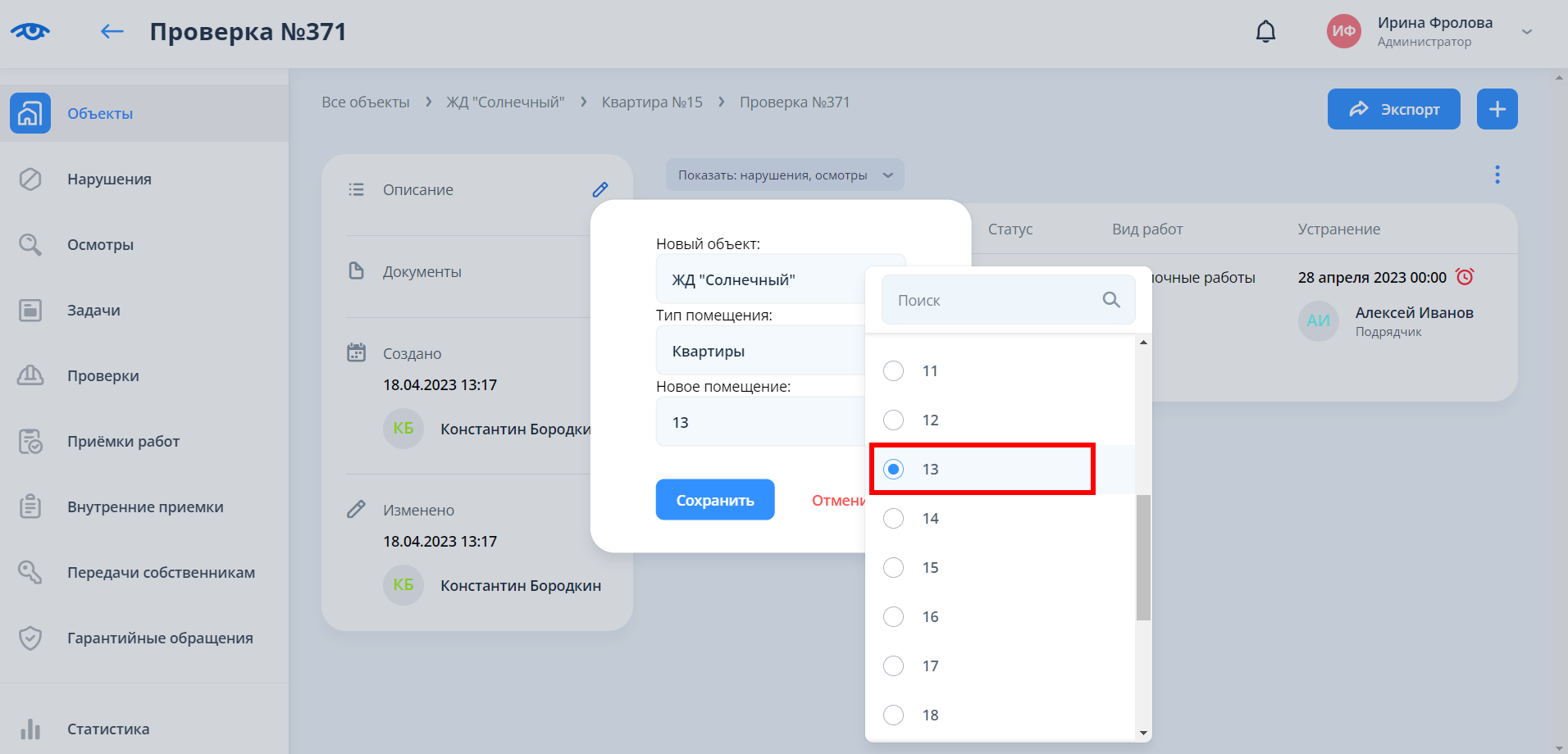Image resolution: width=1568 pixels, height=754 pixels.
Task: Click the blue plus add button
Action: (1497, 109)
